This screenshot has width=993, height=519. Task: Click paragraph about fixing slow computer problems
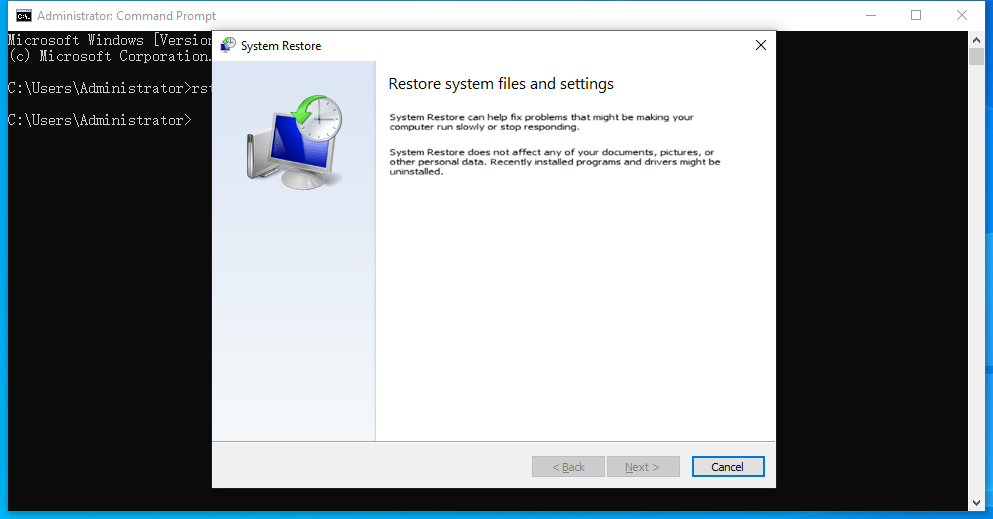[541, 122]
